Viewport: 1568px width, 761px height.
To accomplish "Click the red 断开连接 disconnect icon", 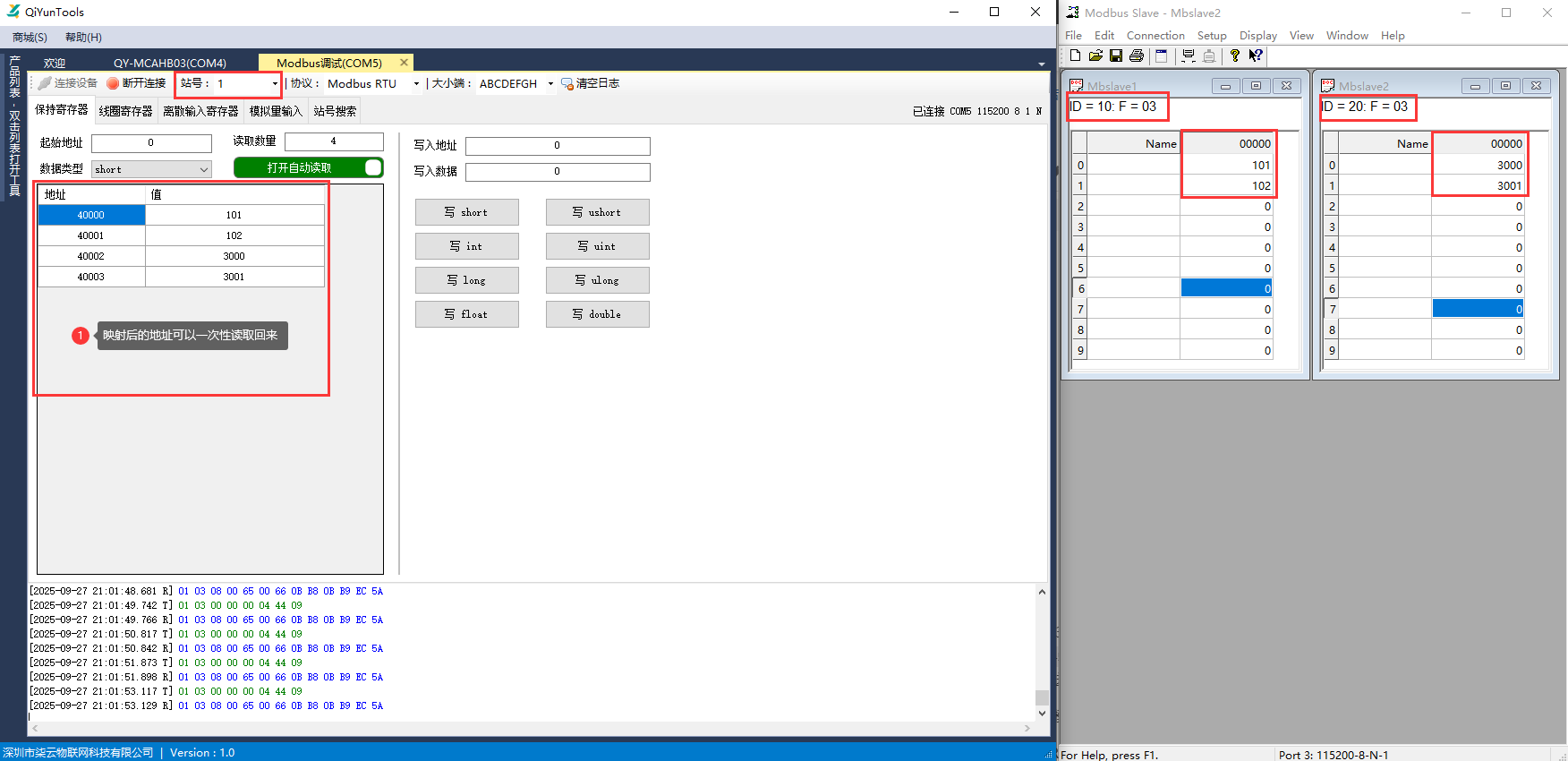I will coord(113,83).
